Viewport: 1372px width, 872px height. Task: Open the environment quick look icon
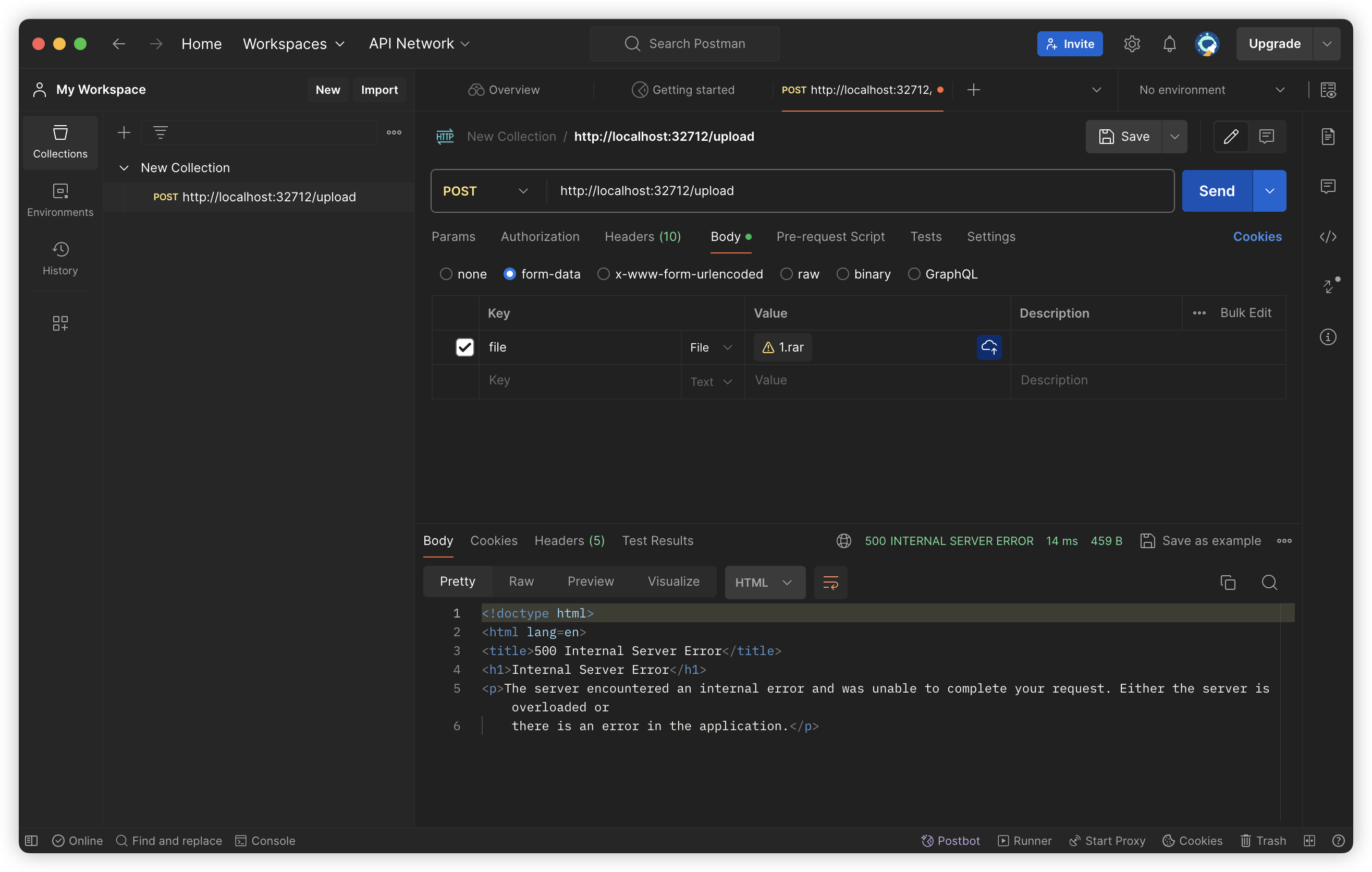coord(1328,90)
